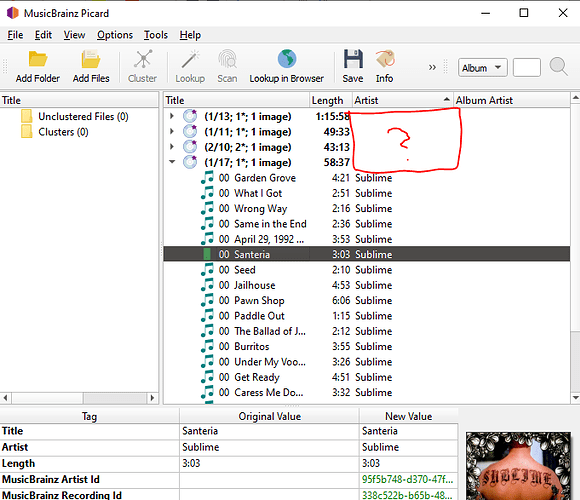The width and height of the screenshot is (580, 500).
Task: Click the search magnifier icon in toolbar
Action: pyautogui.click(x=558, y=67)
